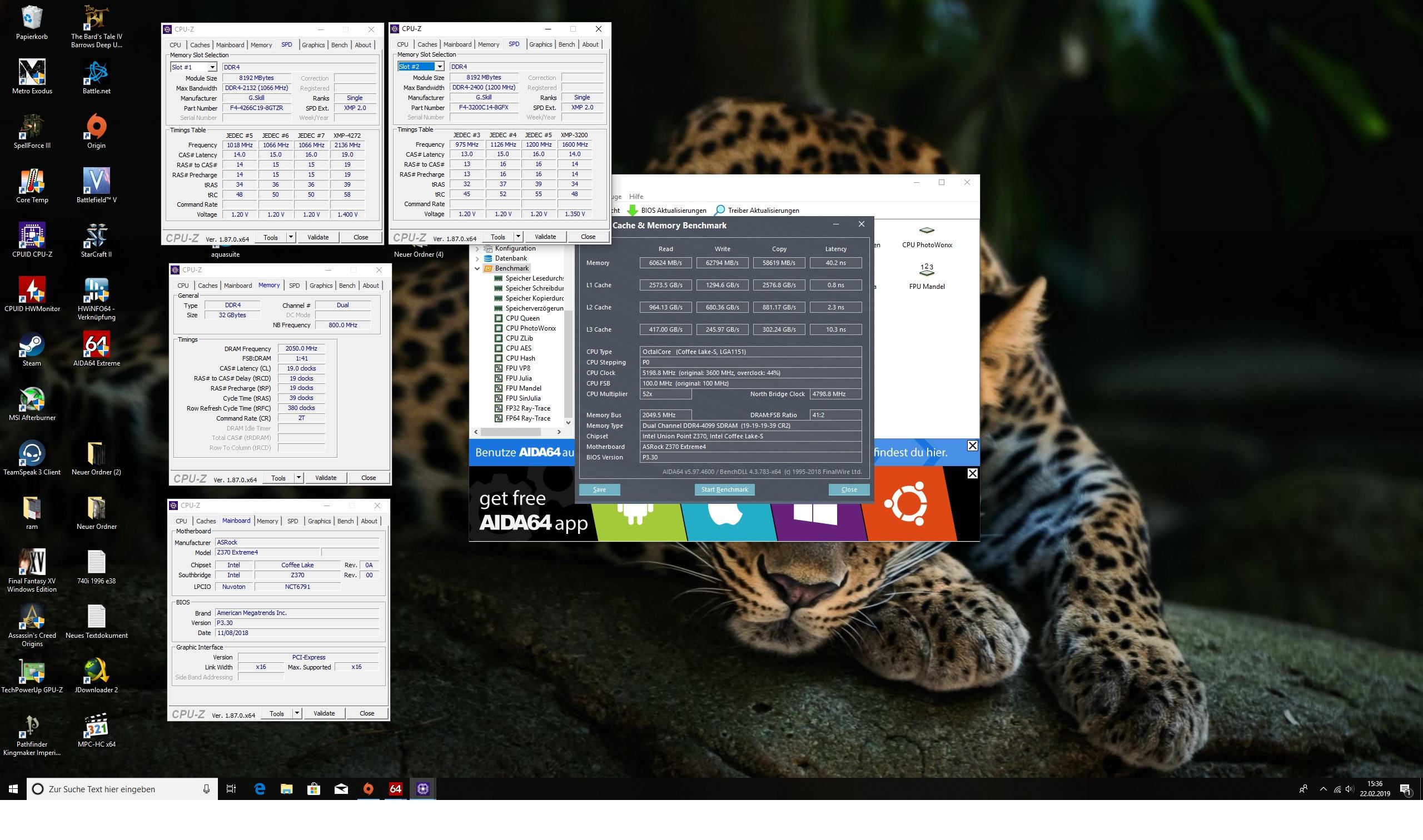
Task: Select FPU Julia in the benchmark tree
Action: pyautogui.click(x=518, y=378)
